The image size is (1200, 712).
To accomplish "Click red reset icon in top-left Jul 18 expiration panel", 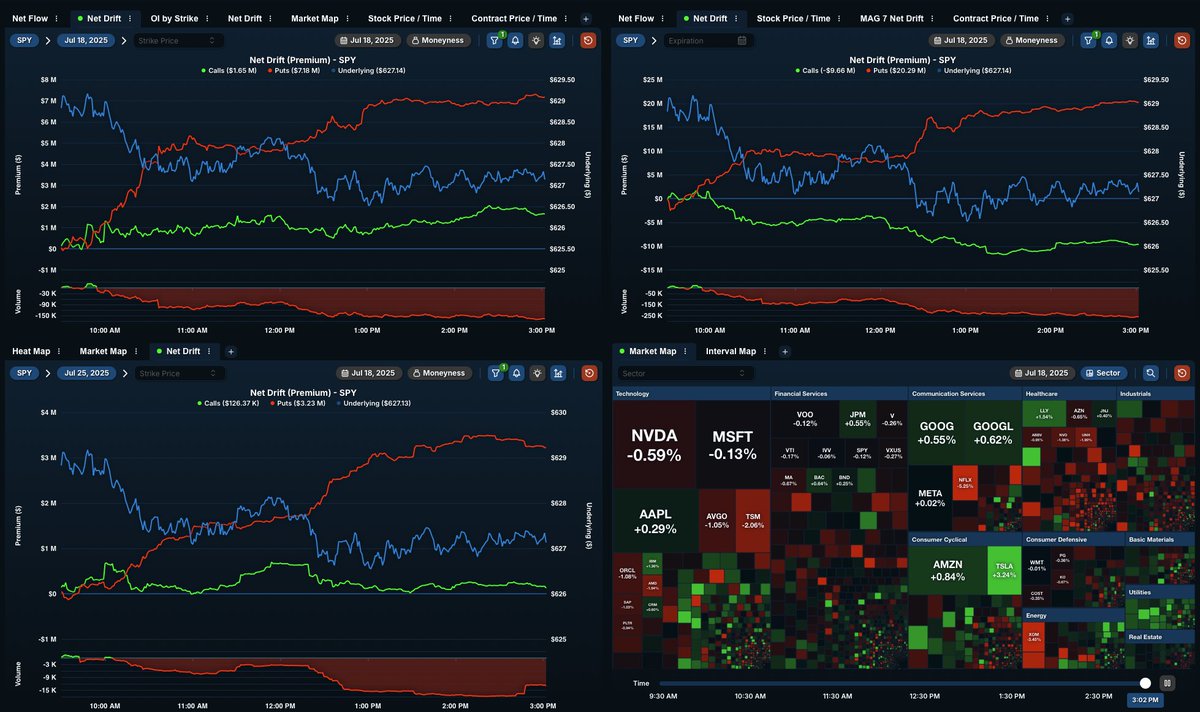I will (588, 41).
